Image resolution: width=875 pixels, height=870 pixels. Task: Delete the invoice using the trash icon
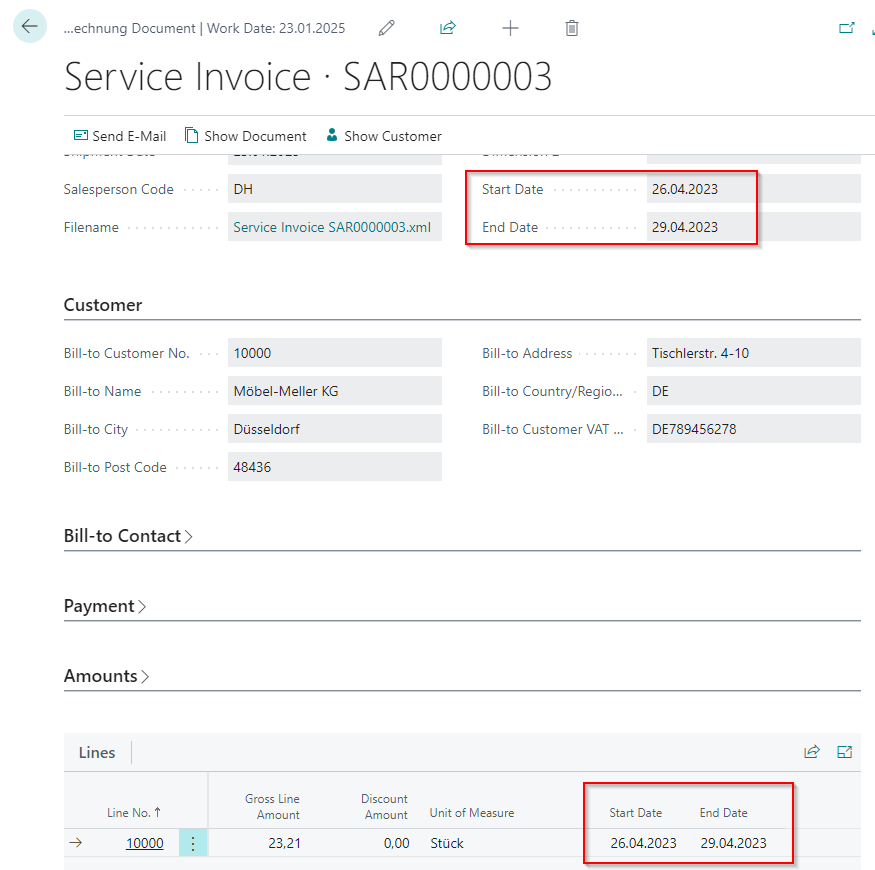(572, 28)
